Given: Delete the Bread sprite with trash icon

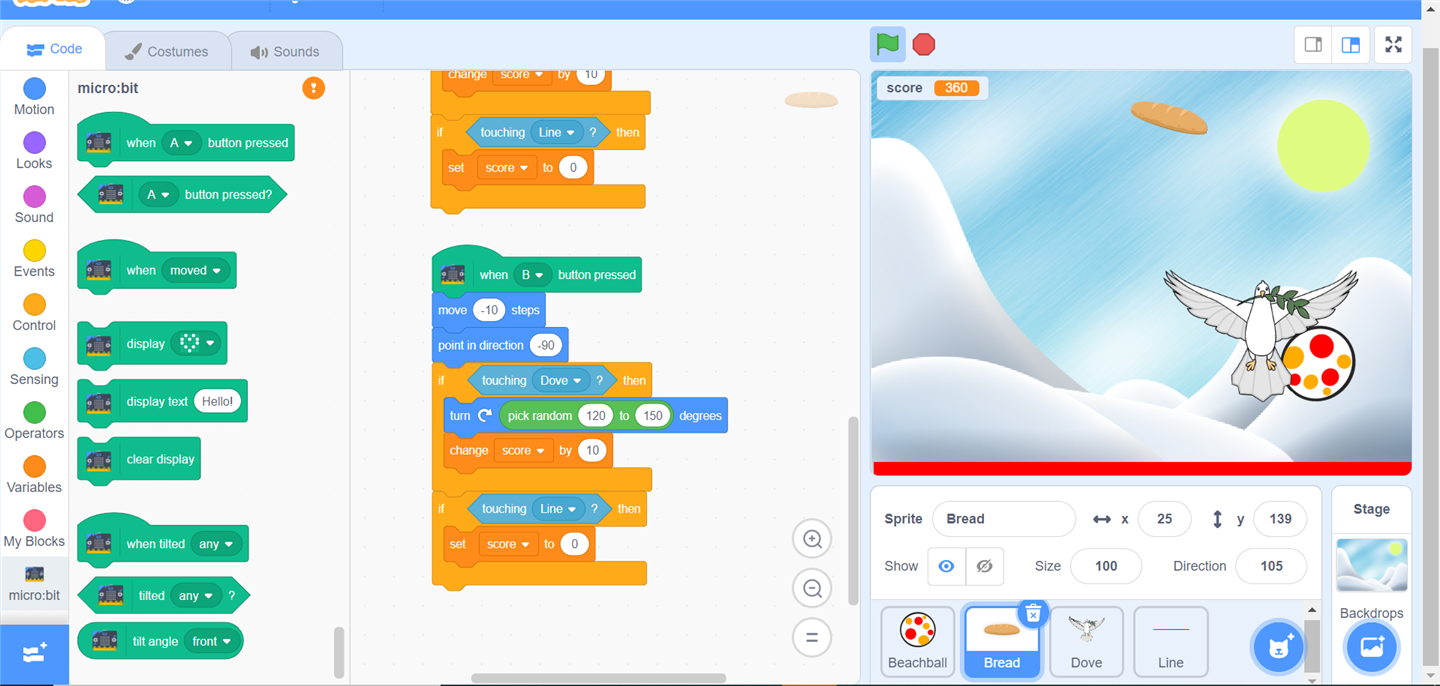Looking at the screenshot, I should coord(1033,613).
